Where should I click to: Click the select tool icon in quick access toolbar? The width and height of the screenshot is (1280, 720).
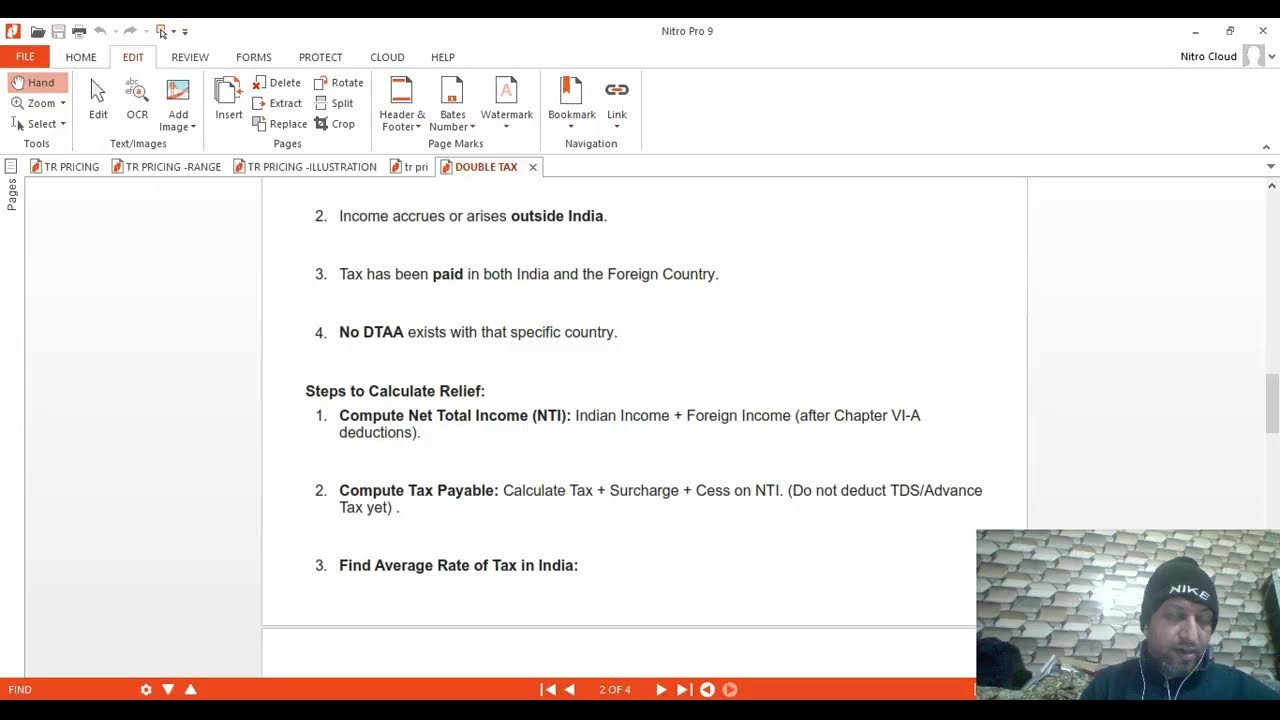[x=161, y=32]
